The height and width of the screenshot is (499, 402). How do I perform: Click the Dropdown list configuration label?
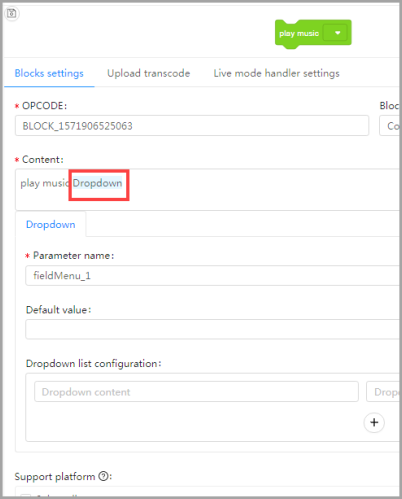coord(94,363)
